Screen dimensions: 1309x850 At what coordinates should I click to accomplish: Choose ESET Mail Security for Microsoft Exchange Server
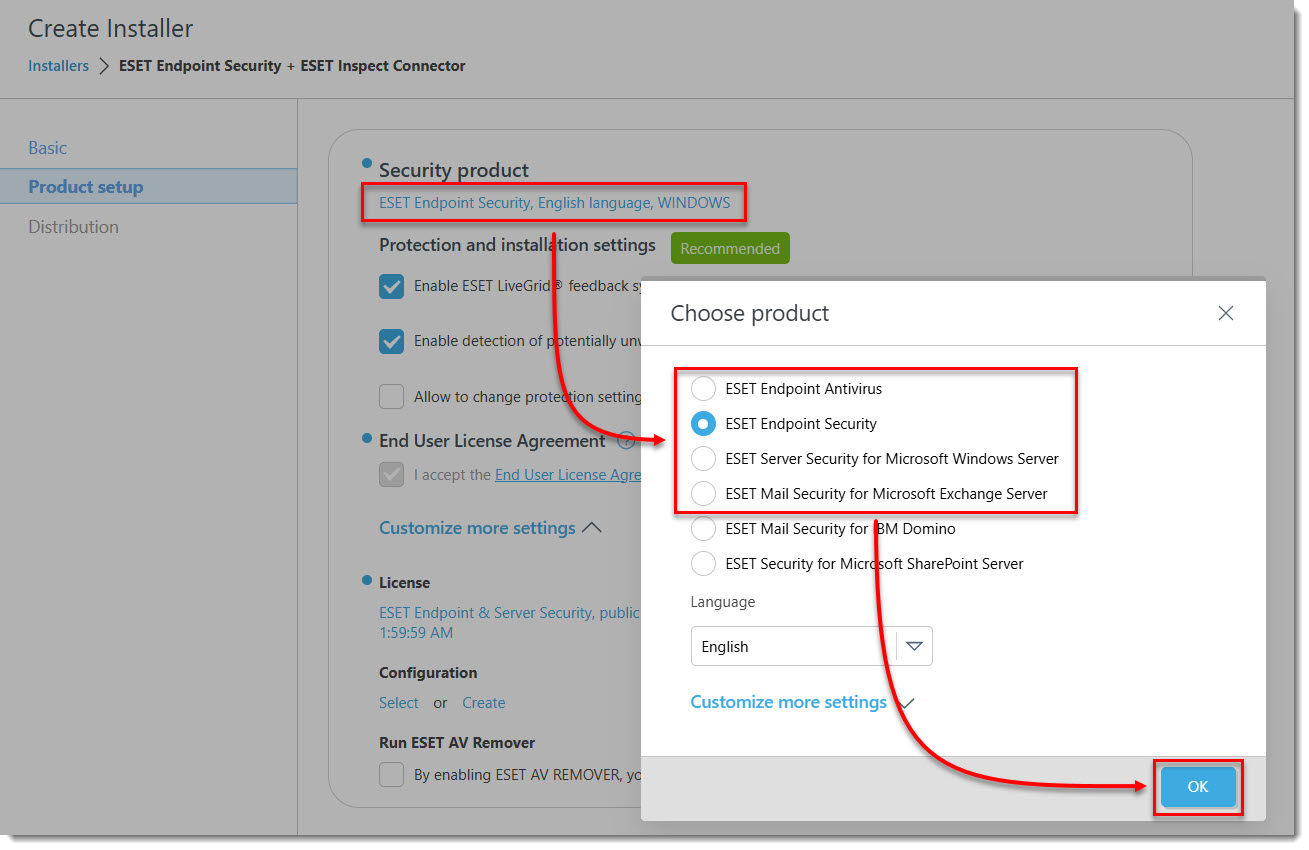coord(704,494)
